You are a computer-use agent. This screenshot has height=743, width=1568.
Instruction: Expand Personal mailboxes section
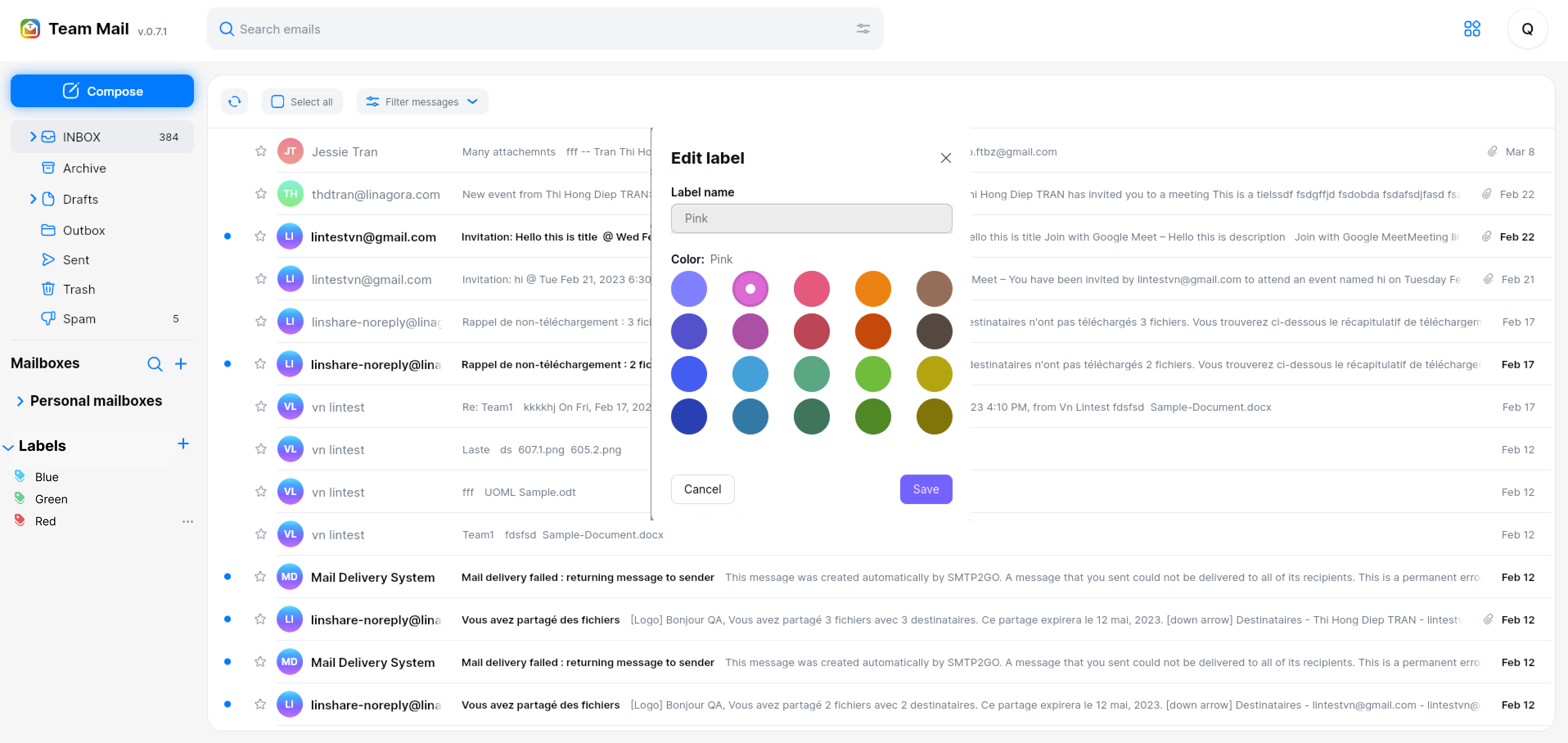pos(20,401)
